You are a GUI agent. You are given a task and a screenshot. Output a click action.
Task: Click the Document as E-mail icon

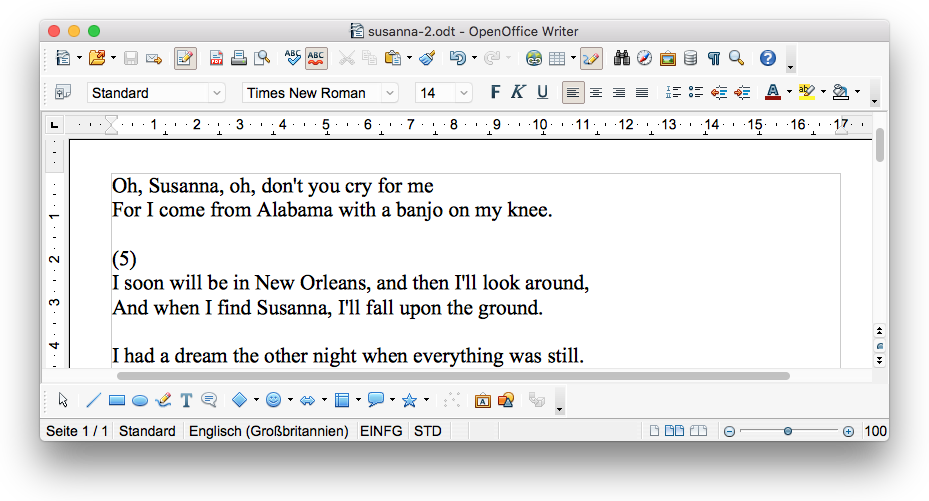(154, 58)
